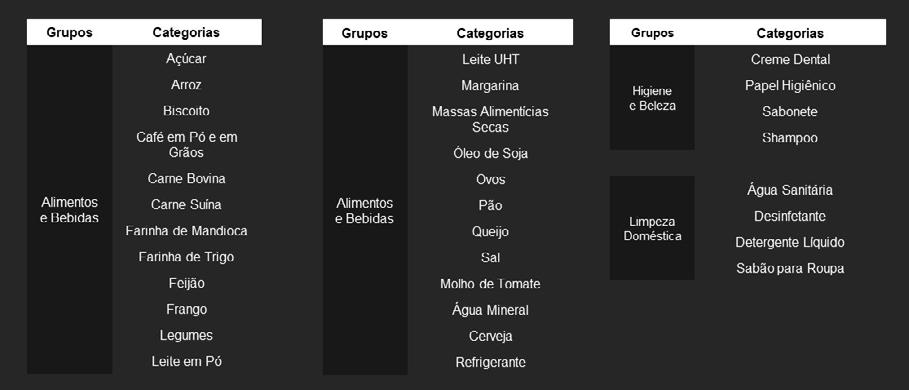Select Papel Higiênico category

pyautogui.click(x=790, y=86)
